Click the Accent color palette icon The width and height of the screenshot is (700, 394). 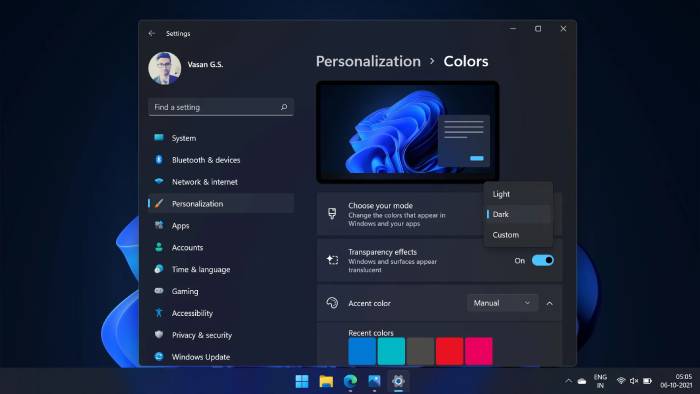point(332,303)
